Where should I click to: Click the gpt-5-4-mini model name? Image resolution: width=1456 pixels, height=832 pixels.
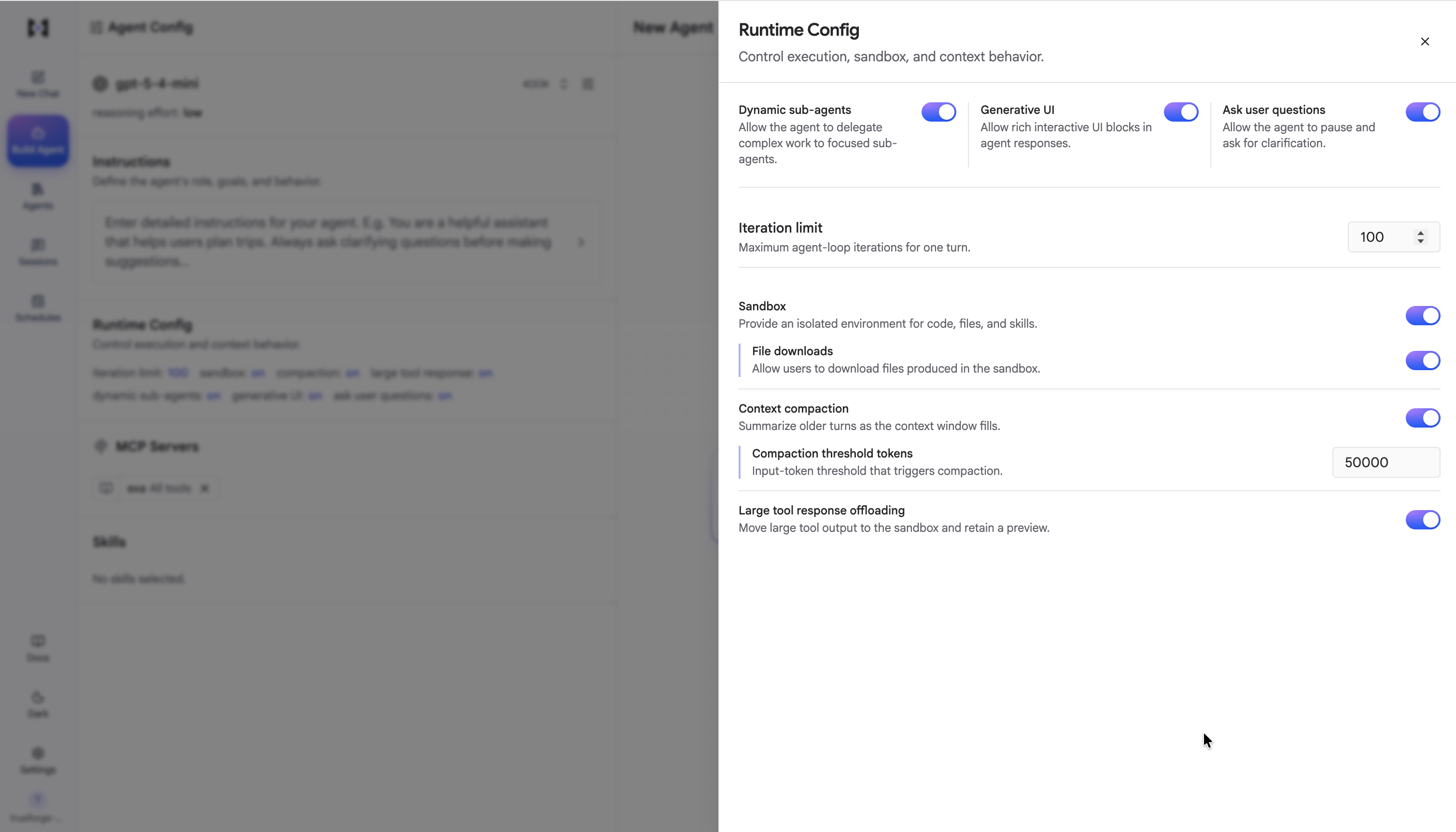click(x=157, y=84)
